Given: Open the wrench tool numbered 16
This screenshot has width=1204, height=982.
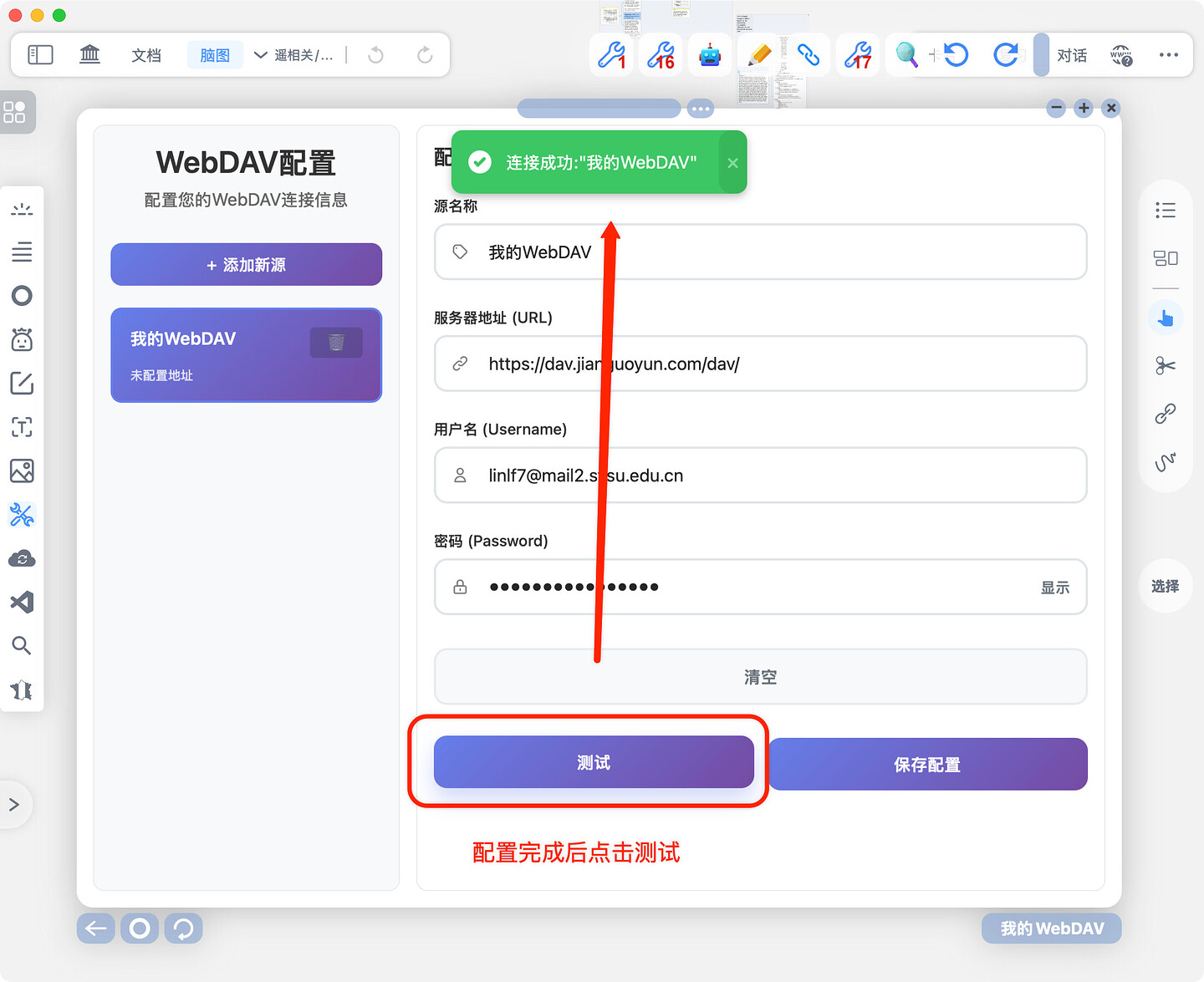Looking at the screenshot, I should 661,55.
